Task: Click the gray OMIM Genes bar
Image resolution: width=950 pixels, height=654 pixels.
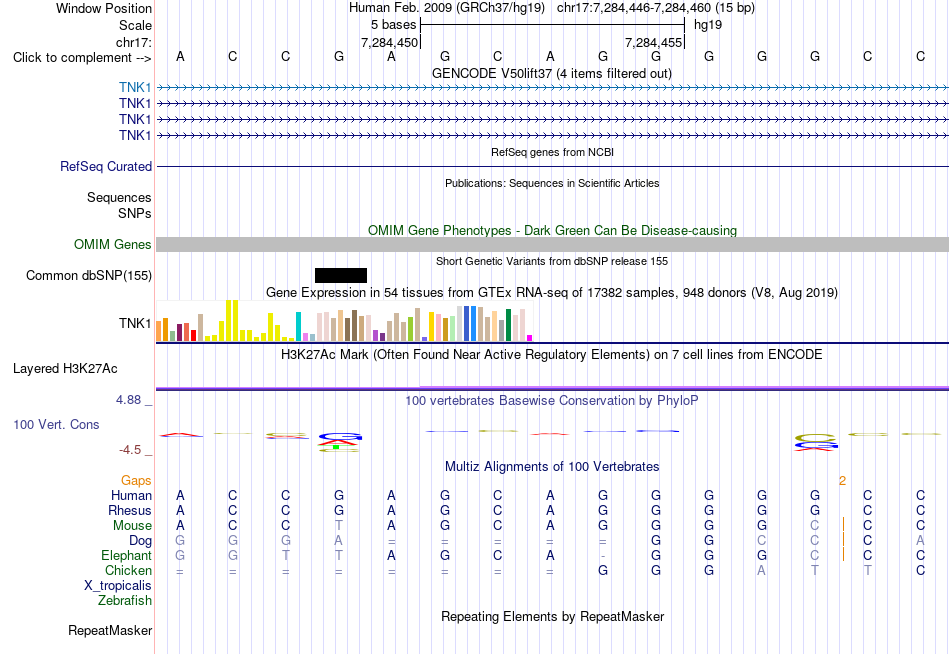Action: (x=552, y=244)
